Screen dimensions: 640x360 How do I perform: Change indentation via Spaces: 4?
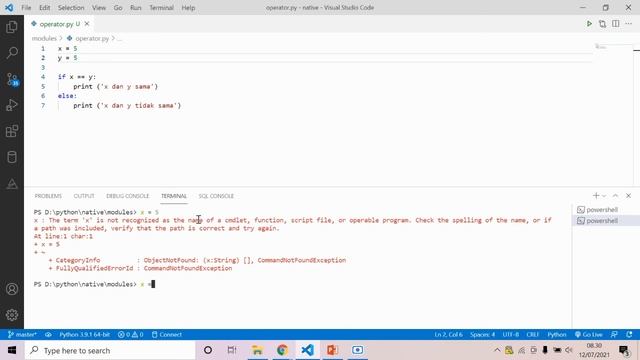(482, 335)
